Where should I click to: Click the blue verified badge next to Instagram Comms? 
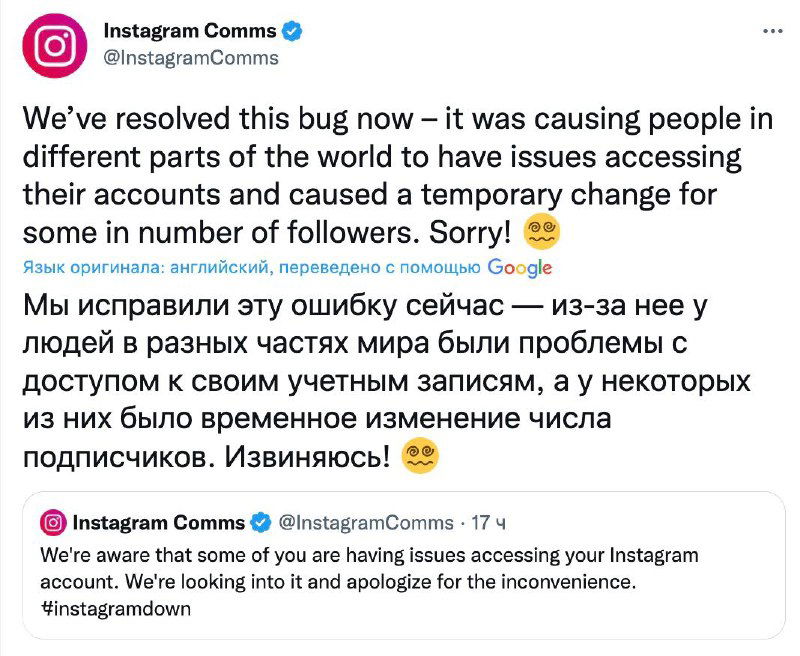point(290,30)
